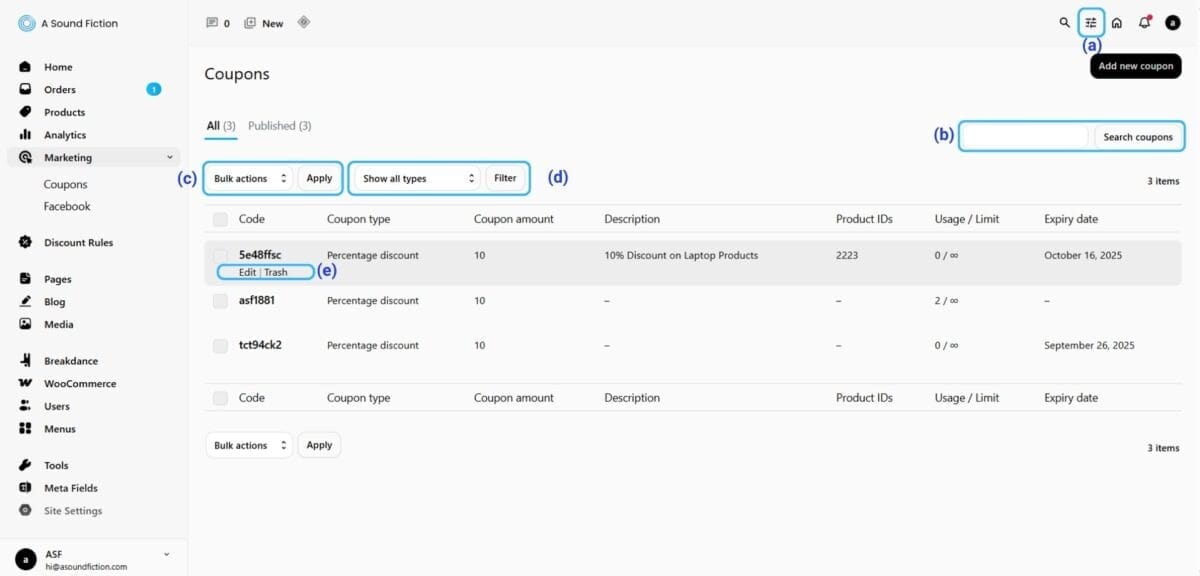Open Breakdance in the sidebar
Image resolution: width=1200 pixels, height=576 pixels.
click(x=70, y=361)
